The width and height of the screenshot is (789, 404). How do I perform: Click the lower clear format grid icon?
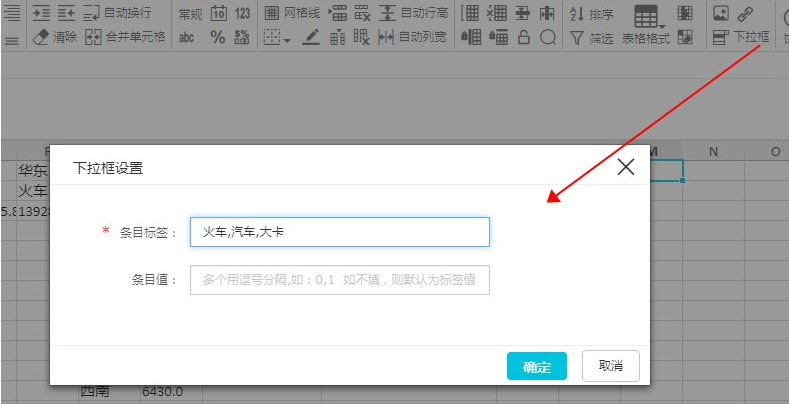click(x=685, y=37)
